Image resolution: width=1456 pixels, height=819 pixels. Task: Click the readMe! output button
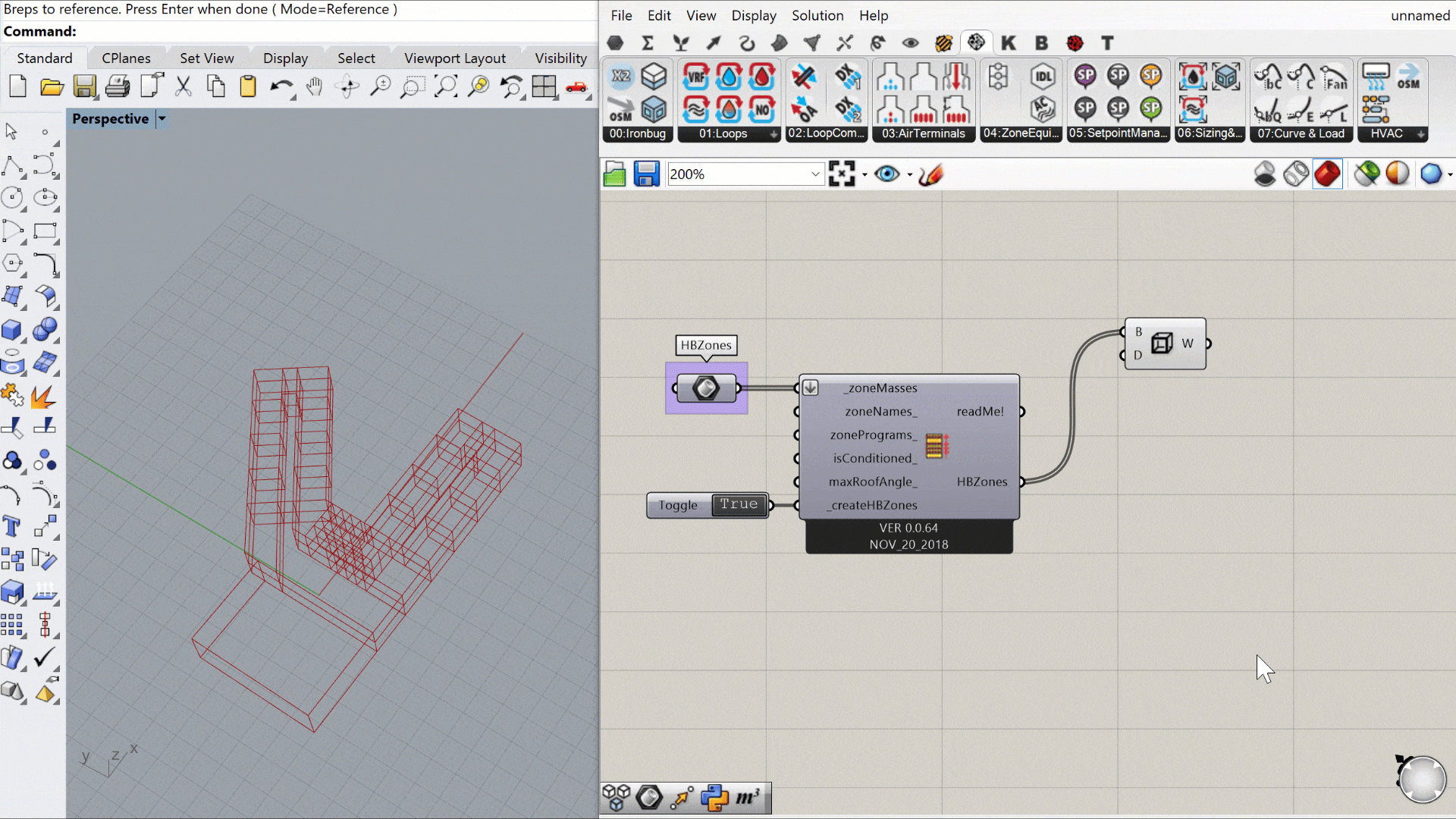(x=1022, y=410)
